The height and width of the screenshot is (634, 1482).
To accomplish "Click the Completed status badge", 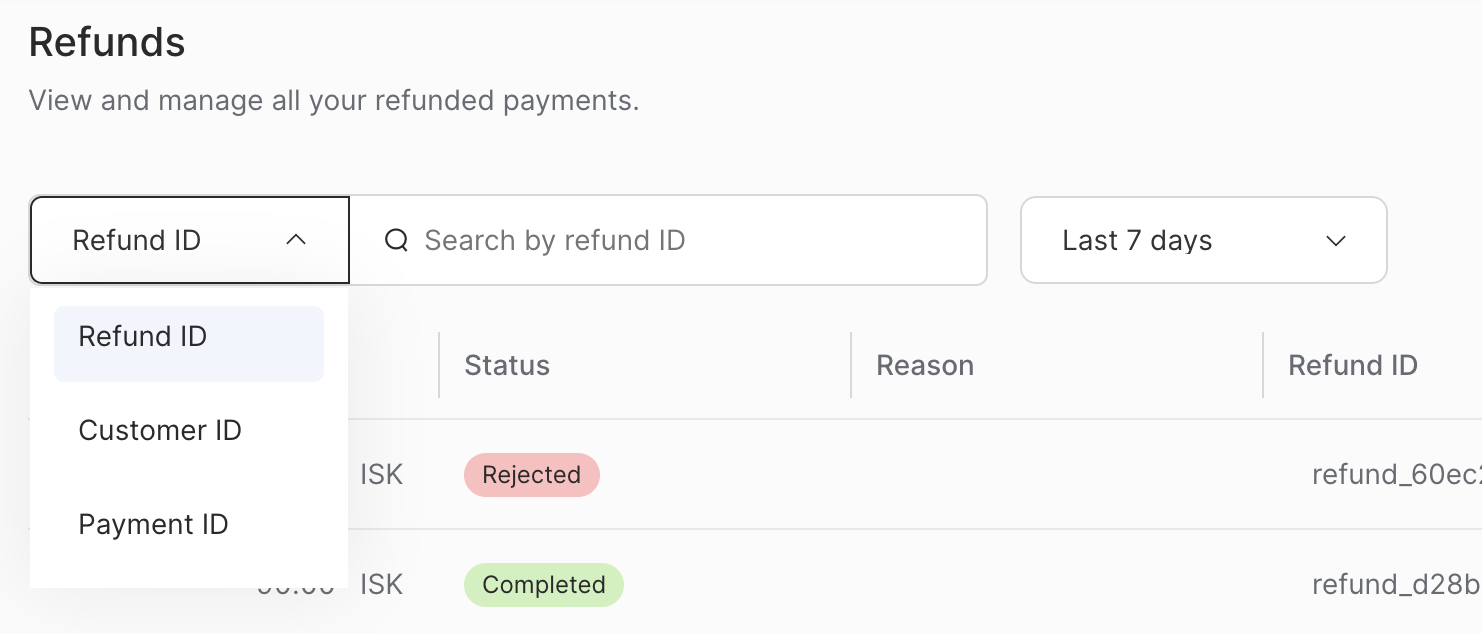I will [x=543, y=585].
